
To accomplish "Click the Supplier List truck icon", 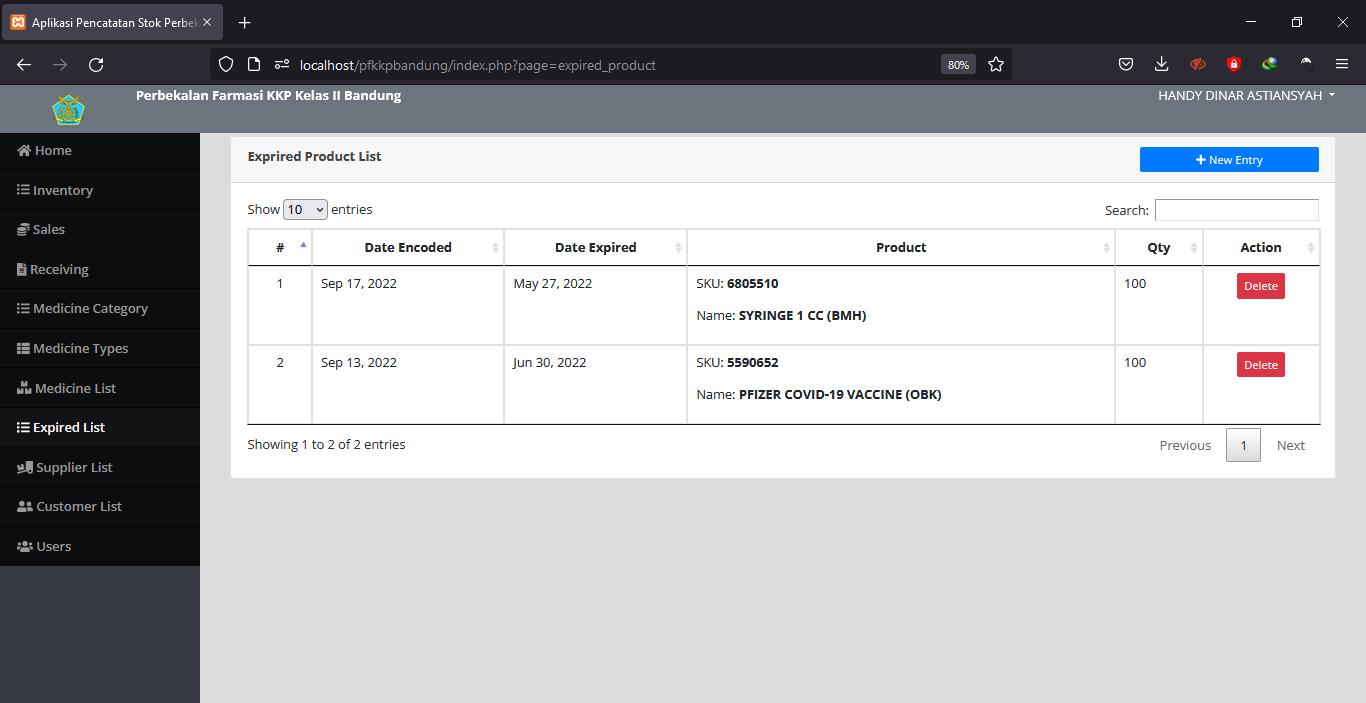I will point(25,467).
